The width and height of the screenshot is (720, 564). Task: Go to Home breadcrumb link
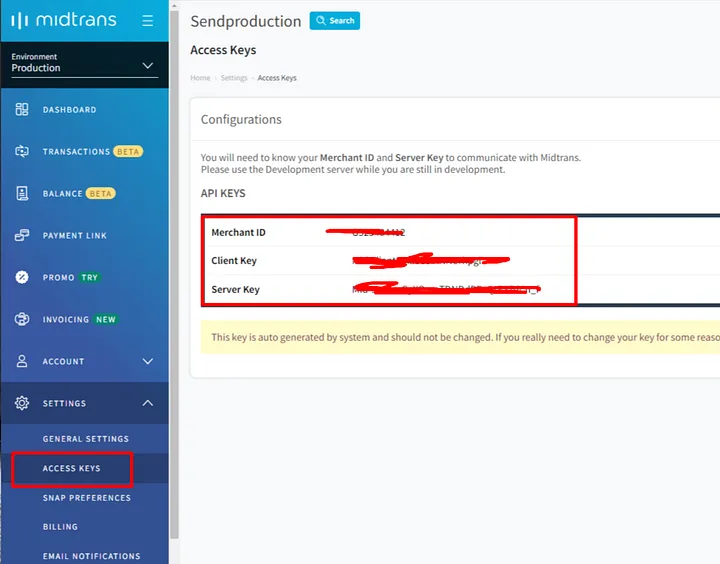pos(200,78)
